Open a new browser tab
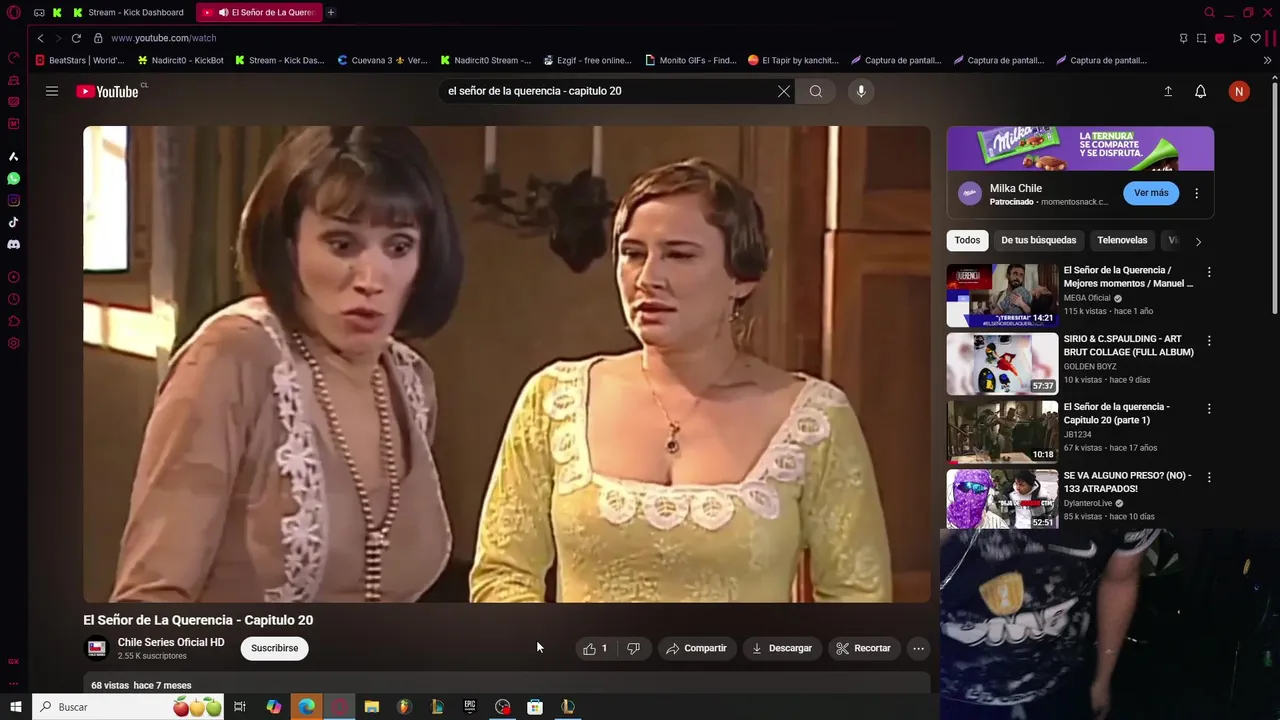Screen dimensions: 1280x720 [x=331, y=12]
